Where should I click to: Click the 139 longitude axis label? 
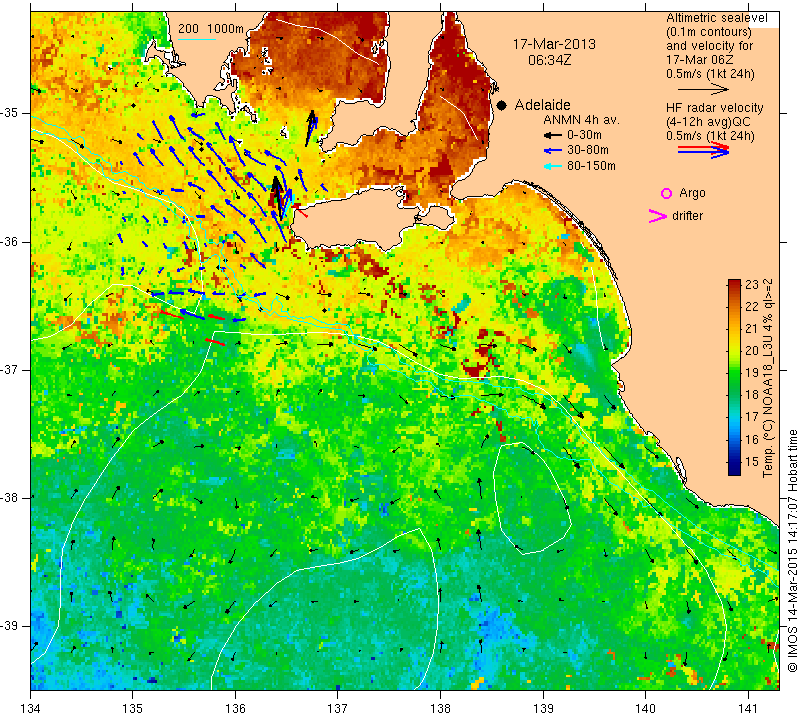[x=543, y=709]
